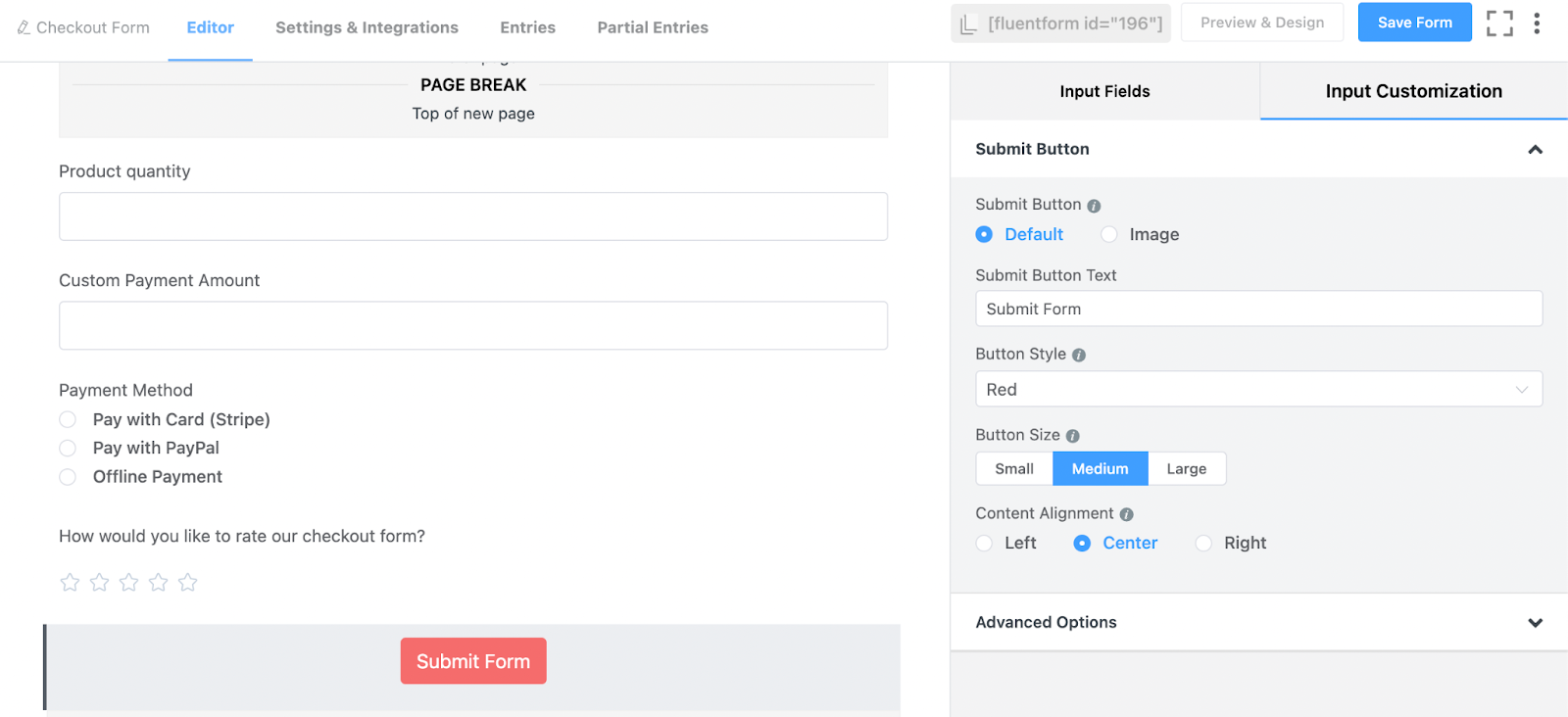The height and width of the screenshot is (717, 1568).
Task: Set content alignment to Right
Action: point(1203,544)
